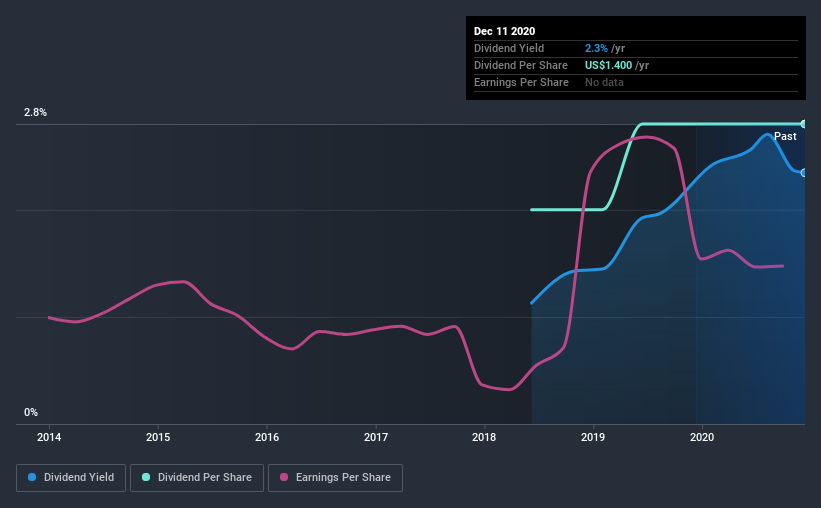Toggle the Dividend Per Share legend button
The width and height of the screenshot is (821, 508).
[197, 478]
